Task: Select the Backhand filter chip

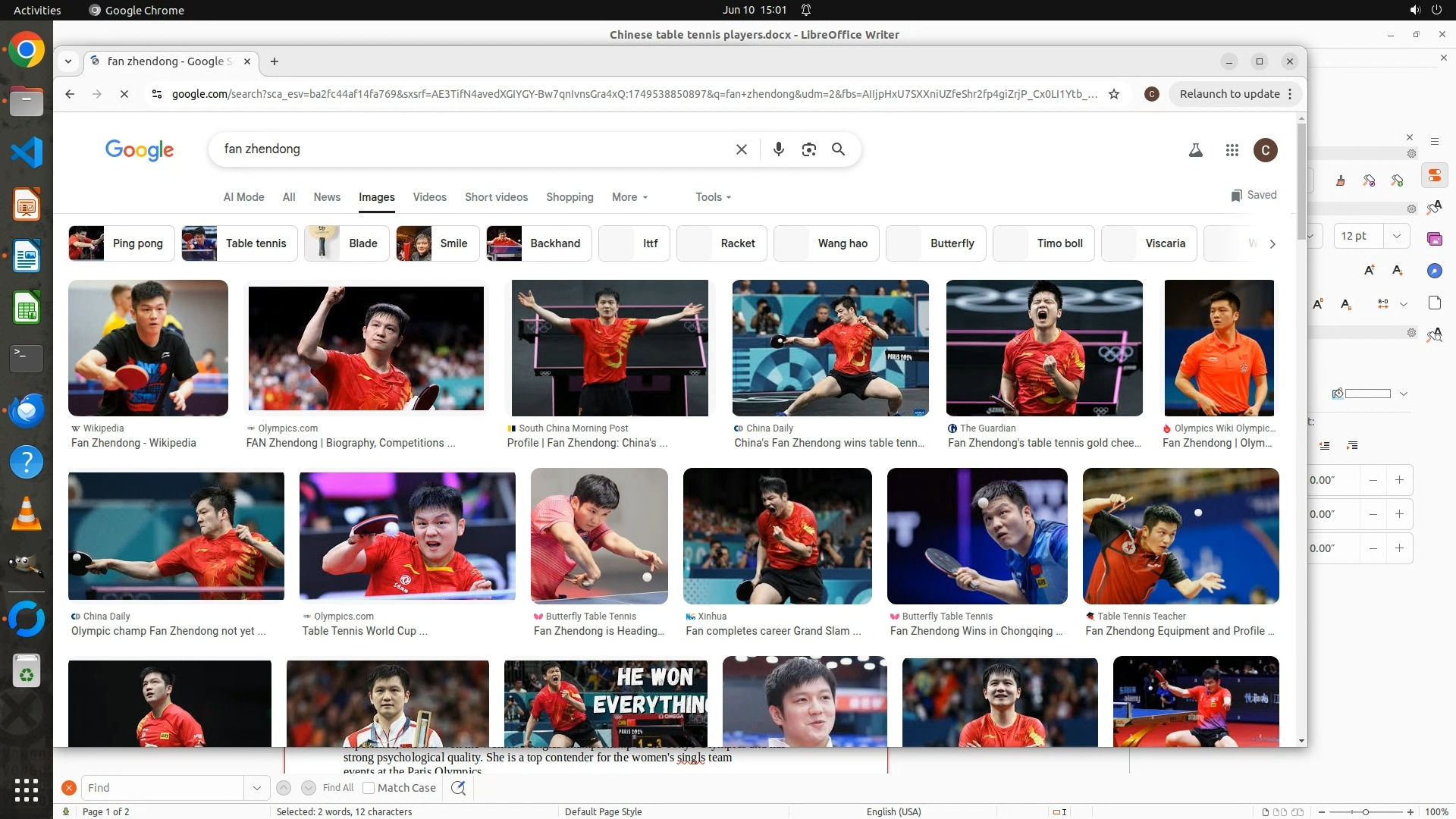Action: pos(554,243)
